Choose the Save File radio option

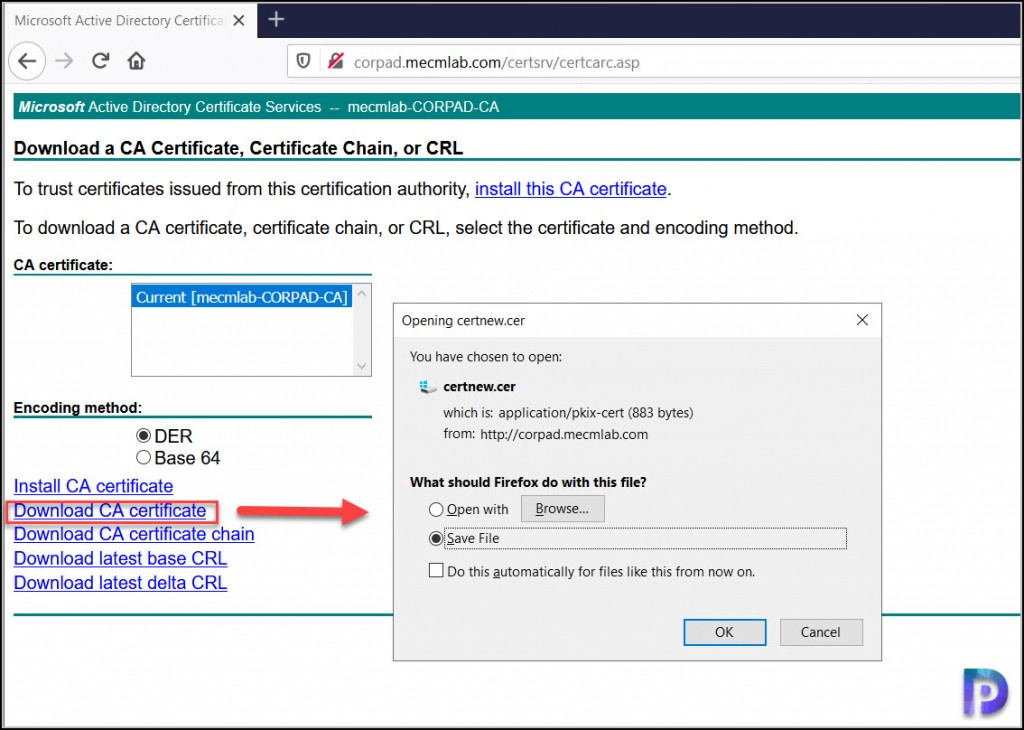pos(436,539)
